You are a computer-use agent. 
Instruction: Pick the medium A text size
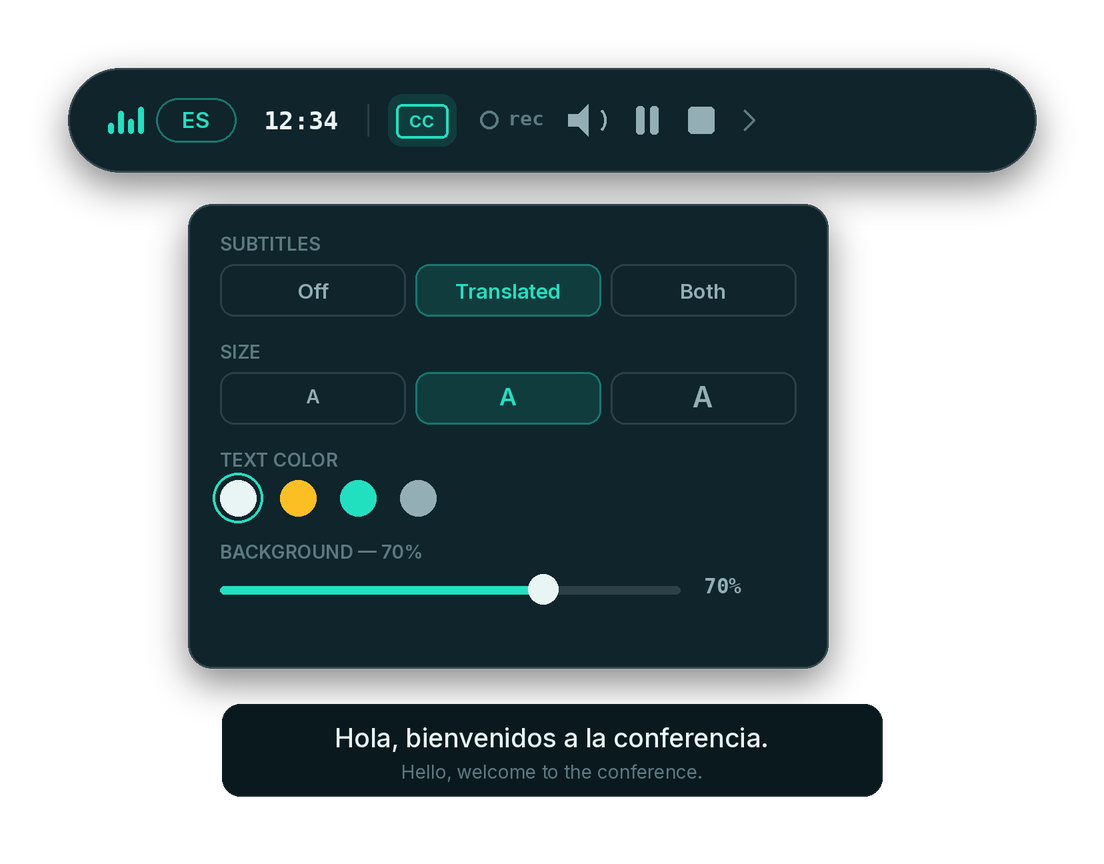point(508,398)
